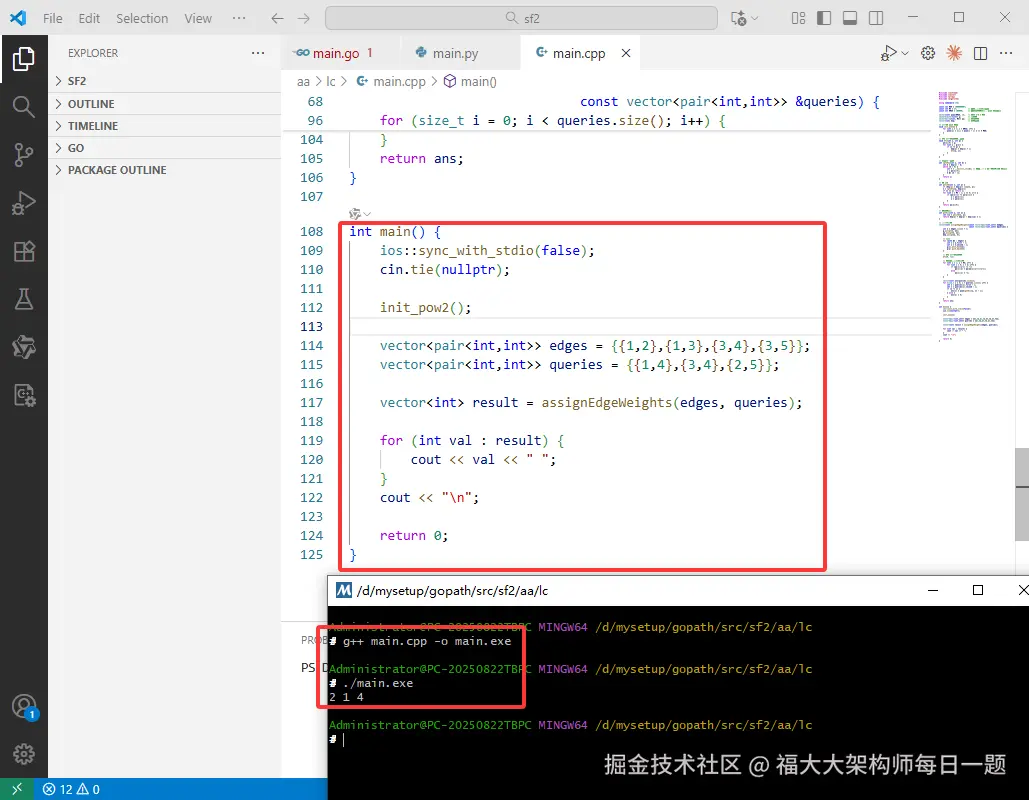Open the Explorer views and more actions ellipsis
1029x800 pixels.
click(x=258, y=53)
